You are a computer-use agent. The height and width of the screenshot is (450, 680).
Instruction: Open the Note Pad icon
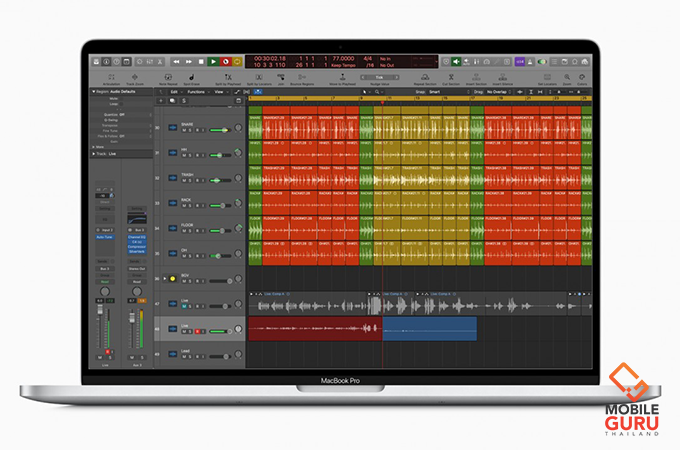[564, 62]
